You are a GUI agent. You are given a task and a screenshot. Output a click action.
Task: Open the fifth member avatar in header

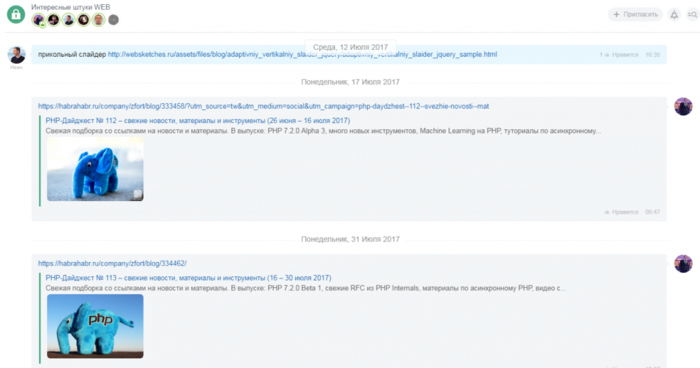coord(99,20)
